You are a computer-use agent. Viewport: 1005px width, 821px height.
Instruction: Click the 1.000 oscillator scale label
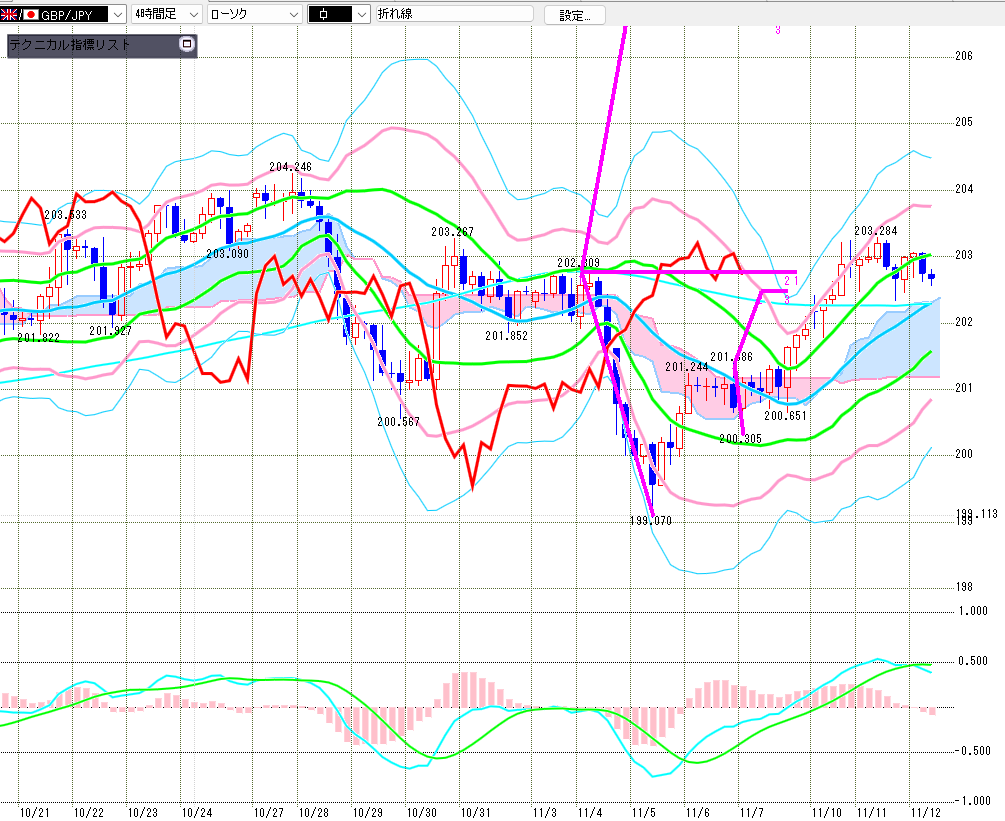coord(972,611)
